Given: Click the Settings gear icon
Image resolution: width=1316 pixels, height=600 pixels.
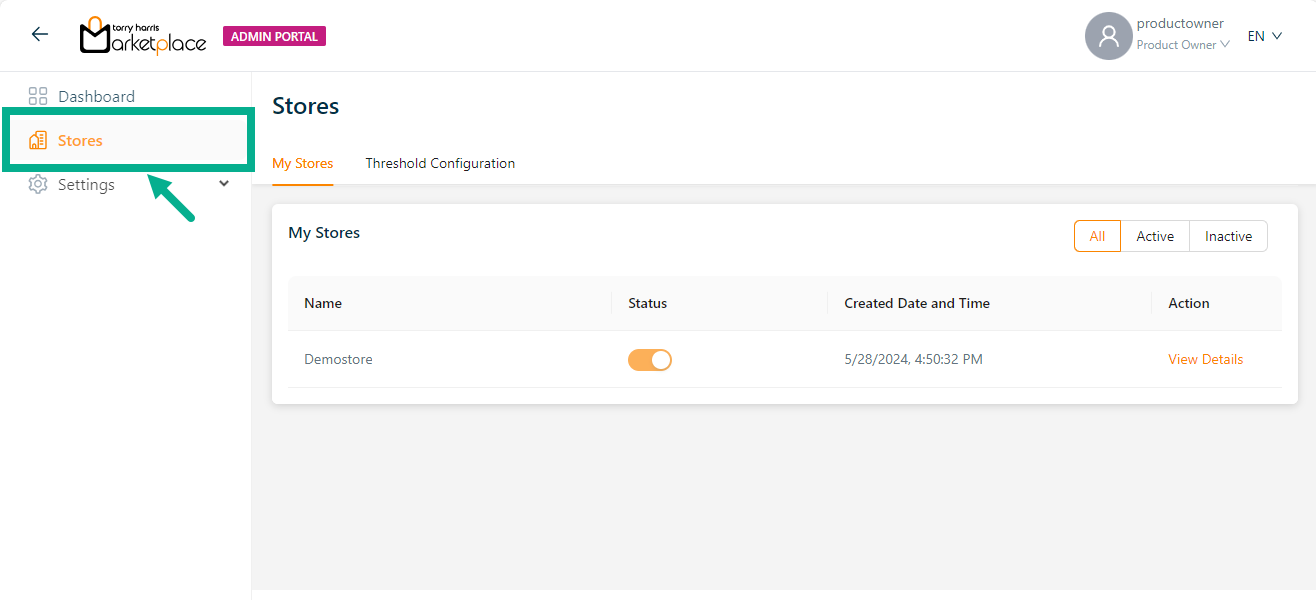Looking at the screenshot, I should 38,185.
